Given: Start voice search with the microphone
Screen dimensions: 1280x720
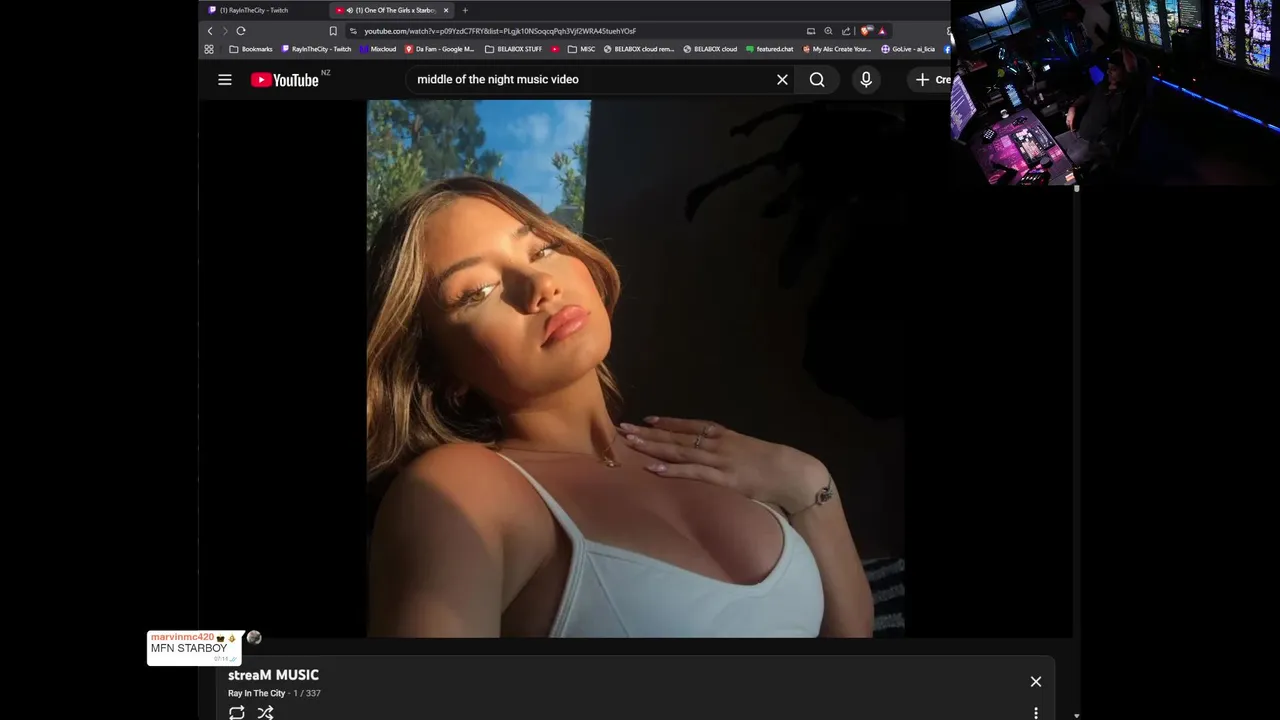Looking at the screenshot, I should pyautogui.click(x=866, y=80).
